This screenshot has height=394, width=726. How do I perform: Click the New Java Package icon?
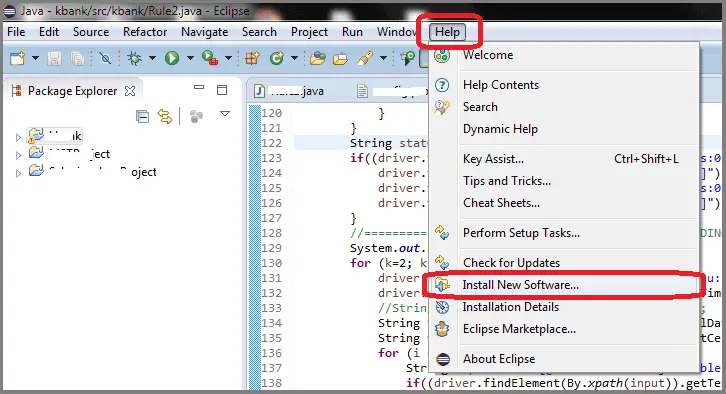tap(253, 58)
